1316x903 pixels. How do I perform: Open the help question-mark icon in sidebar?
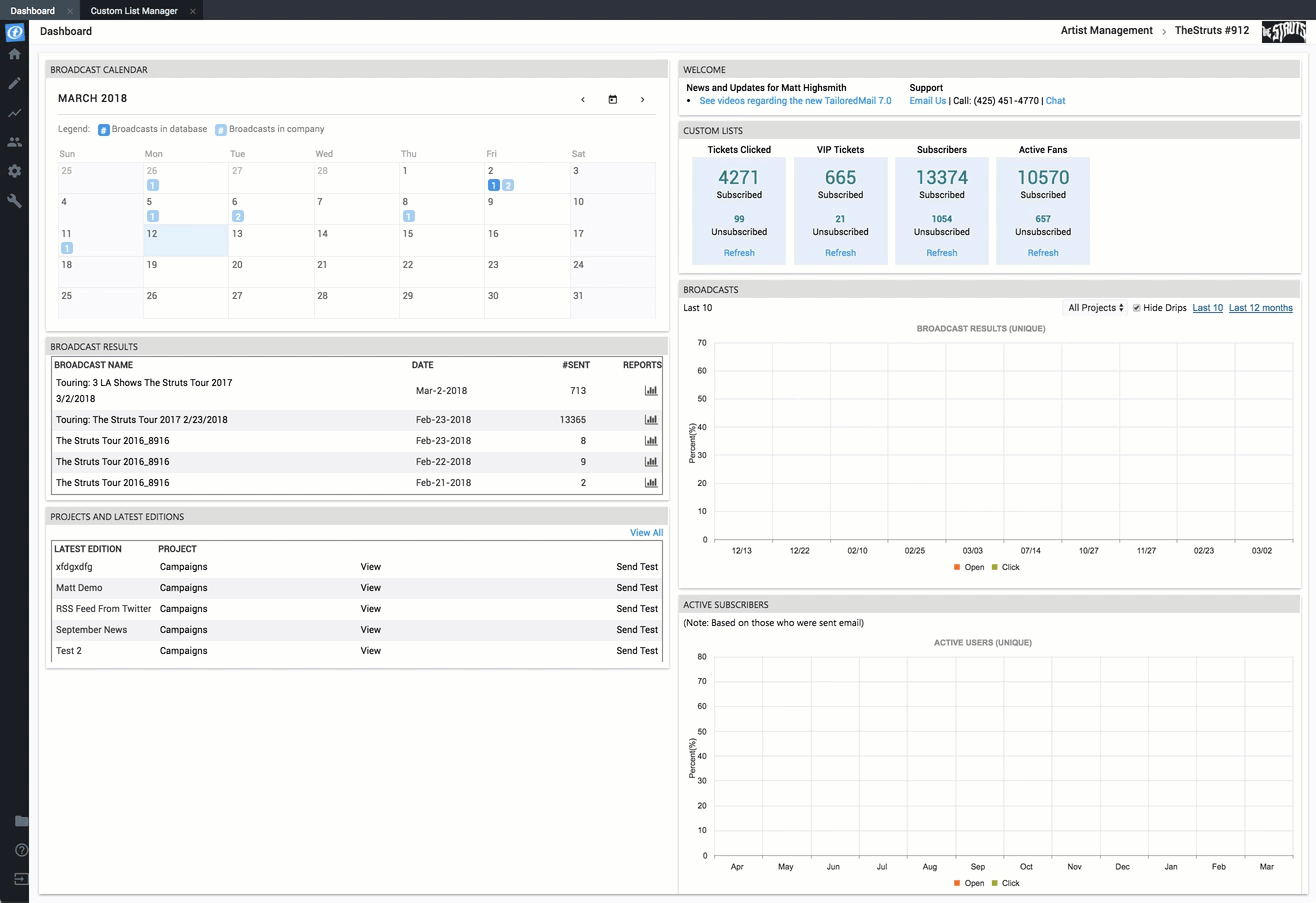click(x=21, y=850)
